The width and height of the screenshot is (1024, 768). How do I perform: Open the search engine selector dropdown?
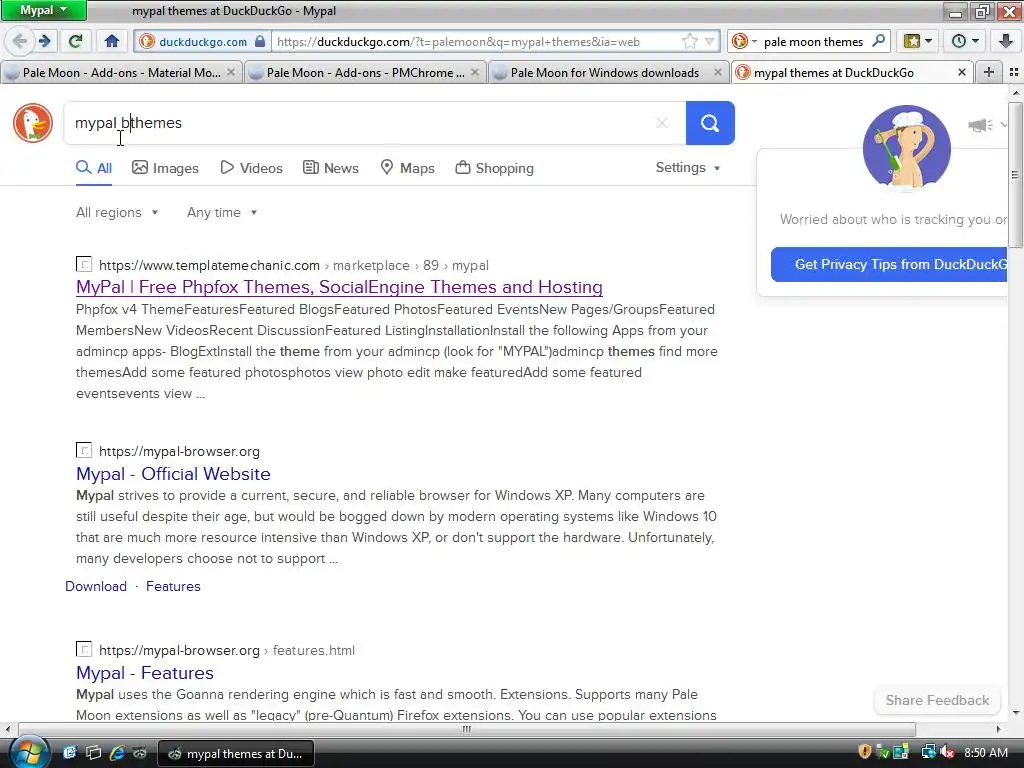coord(744,41)
